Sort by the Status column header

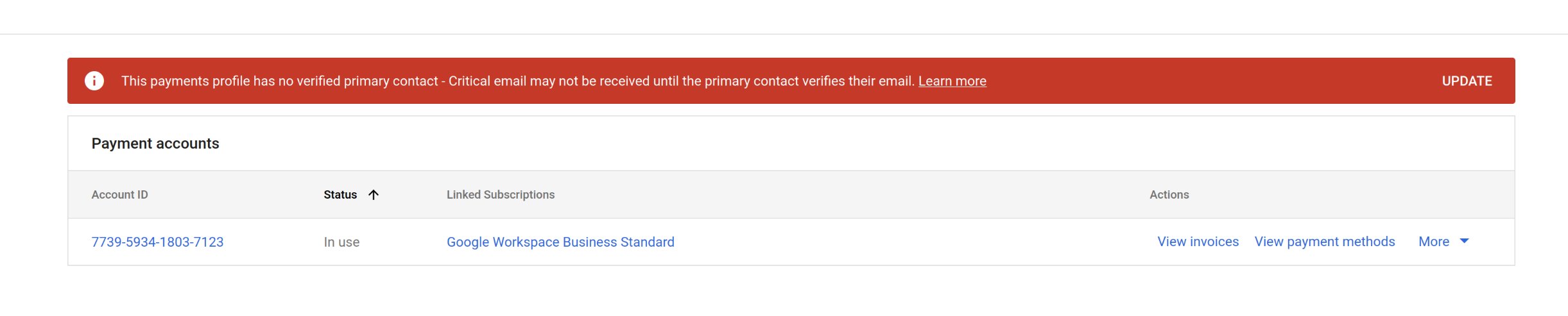pyautogui.click(x=340, y=195)
